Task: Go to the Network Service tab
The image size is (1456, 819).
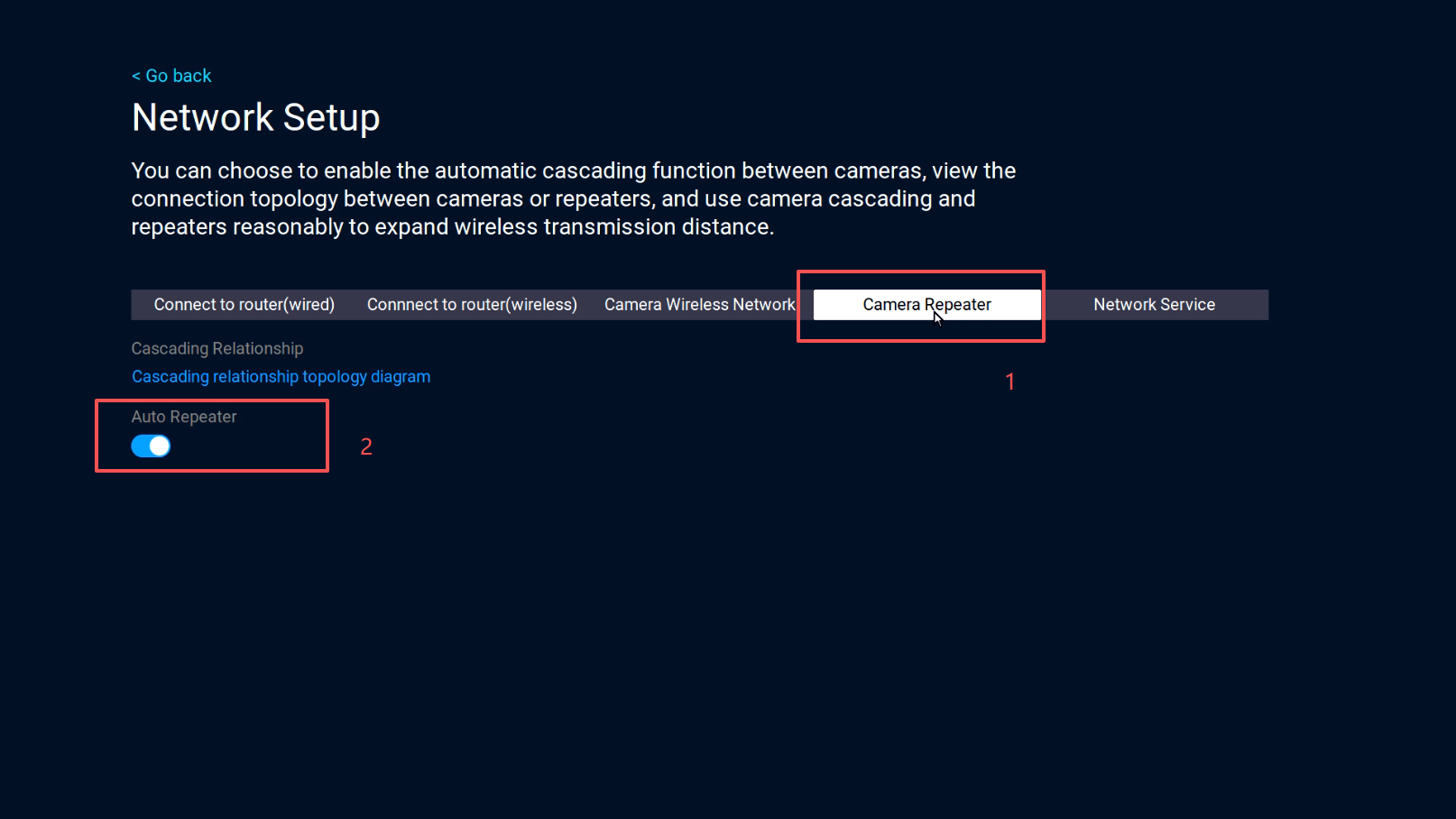Action: pos(1154,305)
